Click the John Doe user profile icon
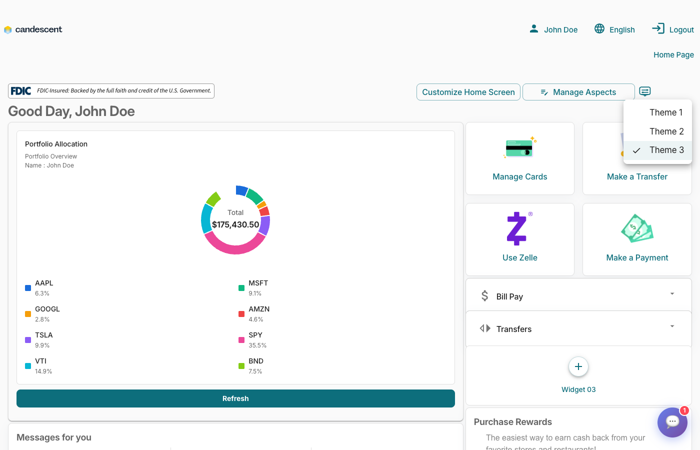 pos(534,29)
